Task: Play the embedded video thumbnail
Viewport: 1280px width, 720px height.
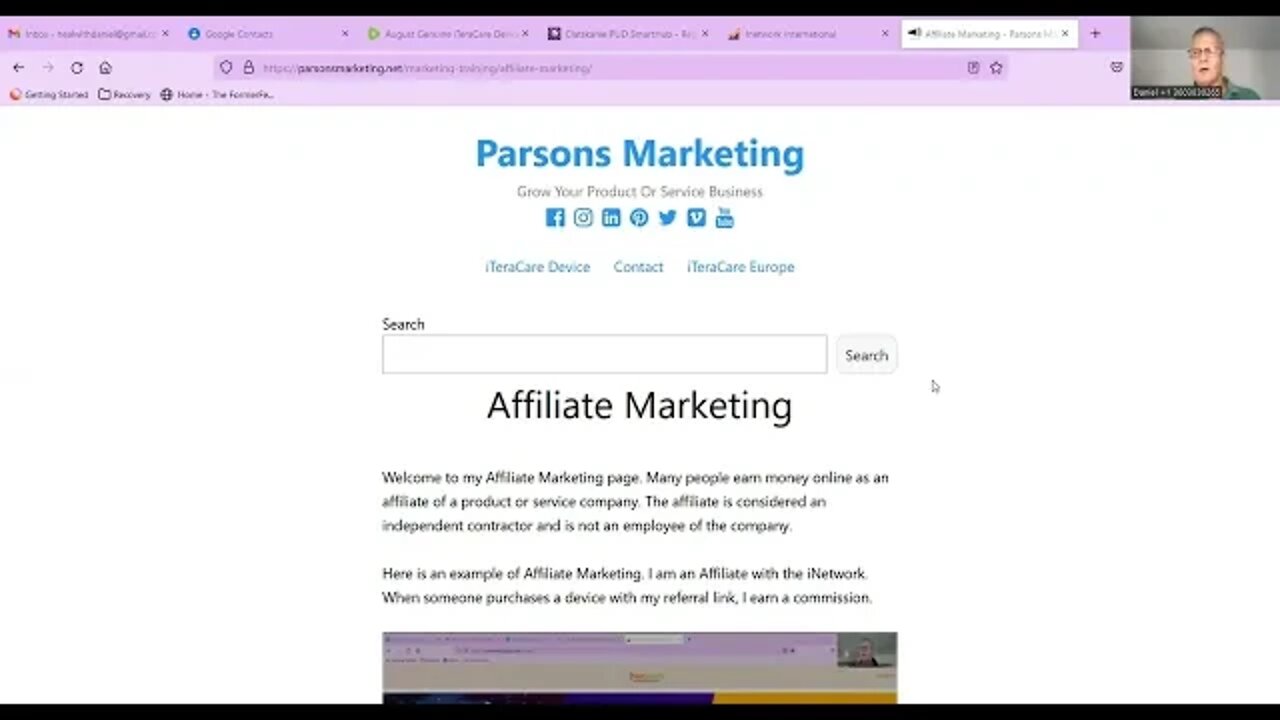Action: (x=639, y=668)
